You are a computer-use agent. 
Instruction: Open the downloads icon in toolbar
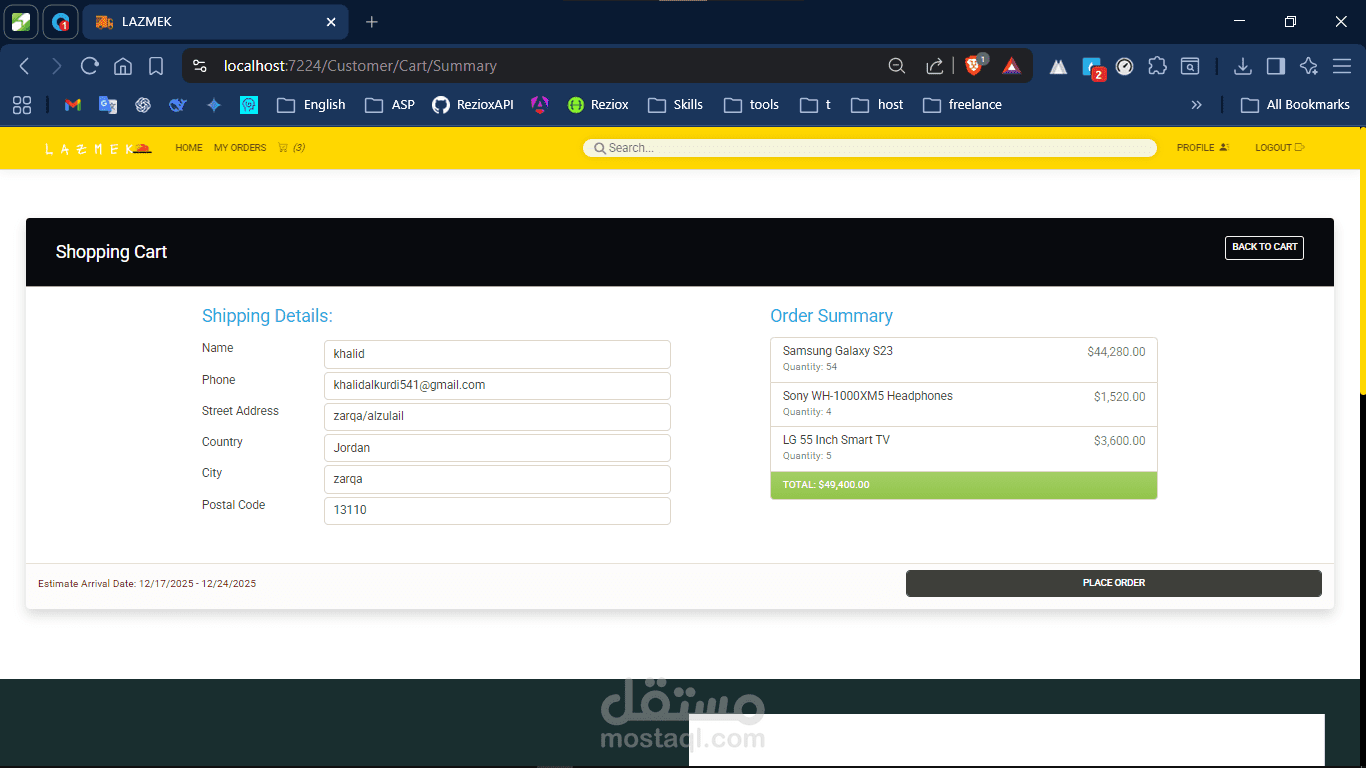point(1242,66)
